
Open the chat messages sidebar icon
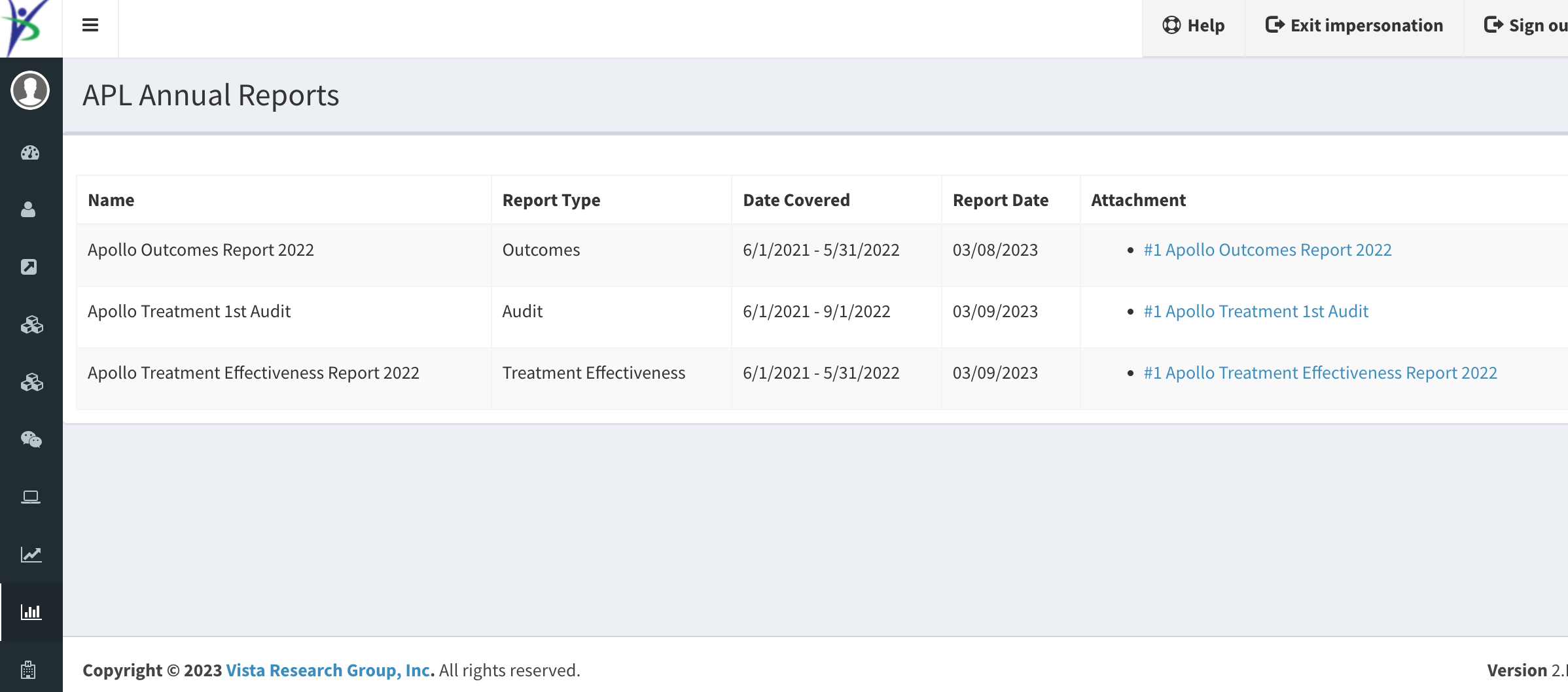click(30, 440)
